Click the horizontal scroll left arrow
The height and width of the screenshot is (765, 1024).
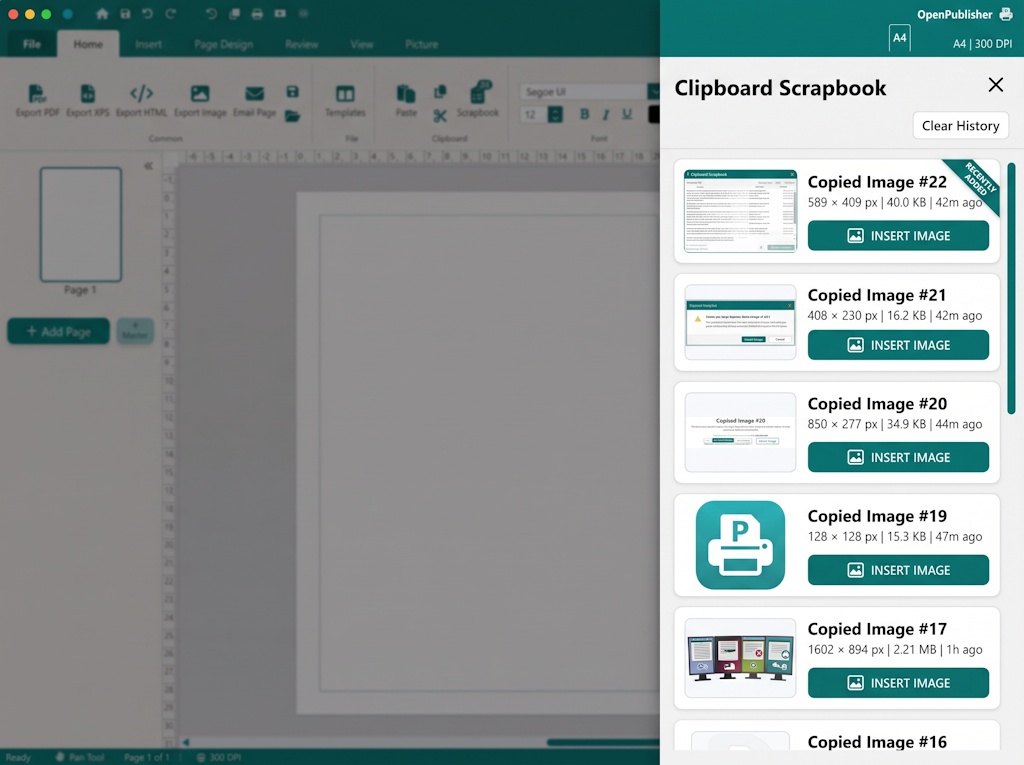coord(186,742)
